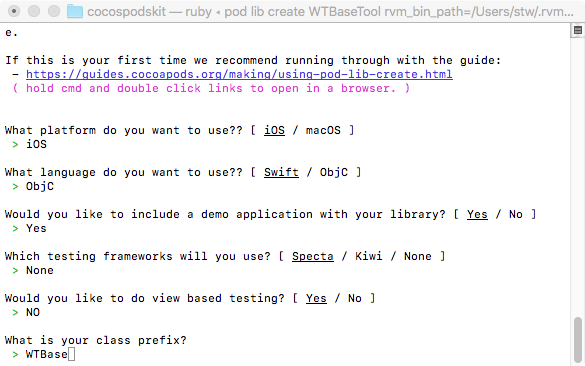This screenshot has width=585, height=366.
Task: Click the window title text cocospodskit
Action: coord(126,12)
